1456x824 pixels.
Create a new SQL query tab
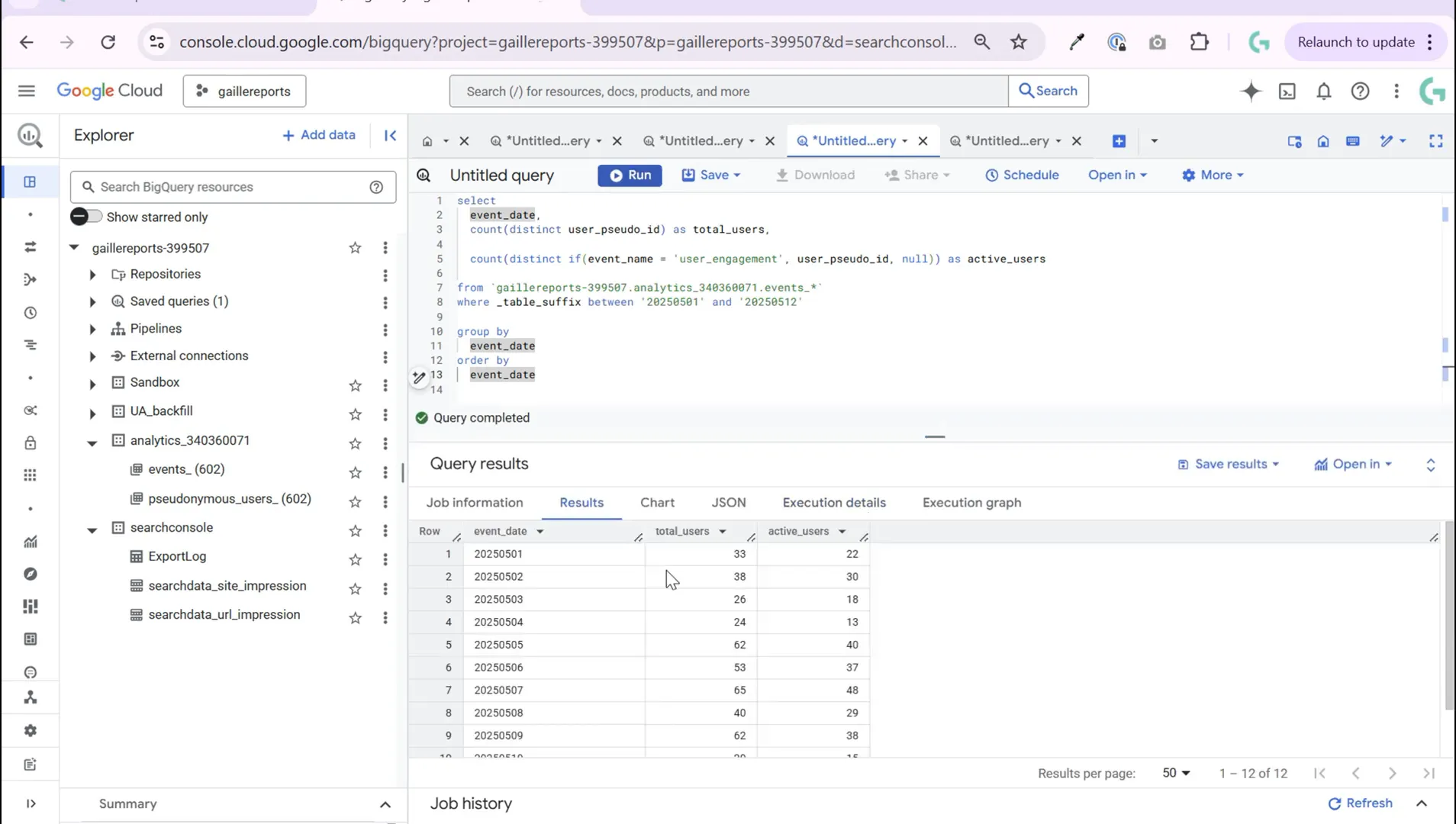(x=1119, y=141)
